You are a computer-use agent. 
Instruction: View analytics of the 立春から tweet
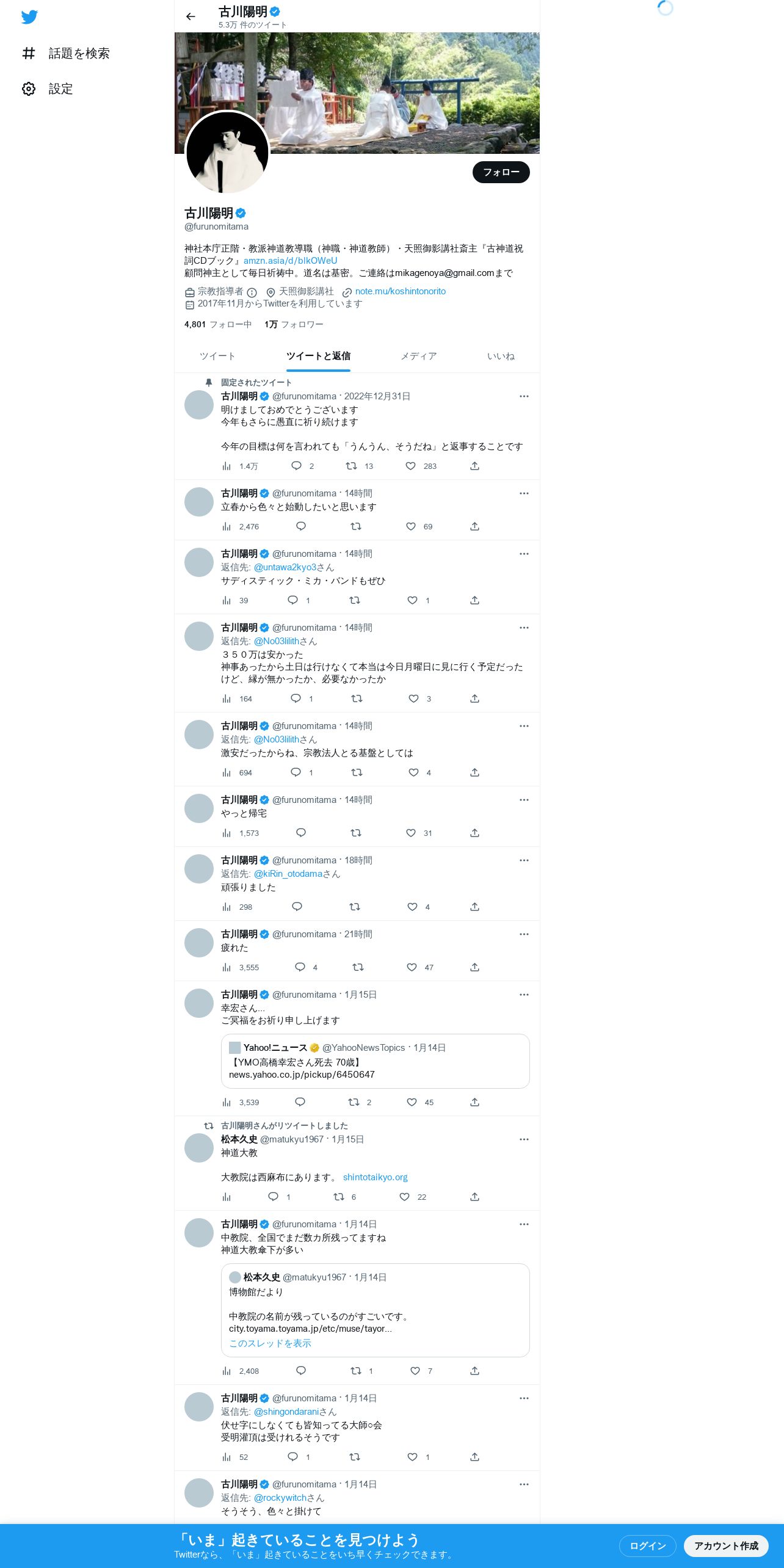coord(227,526)
